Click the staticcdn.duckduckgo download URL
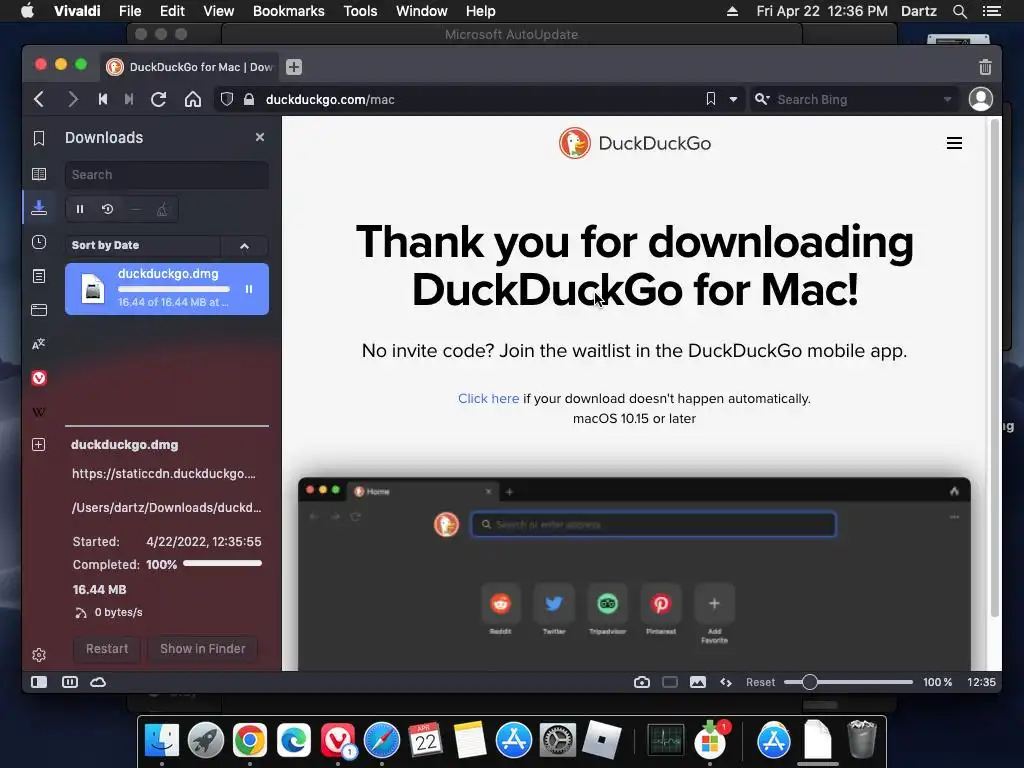1024x768 pixels. [x=164, y=473]
